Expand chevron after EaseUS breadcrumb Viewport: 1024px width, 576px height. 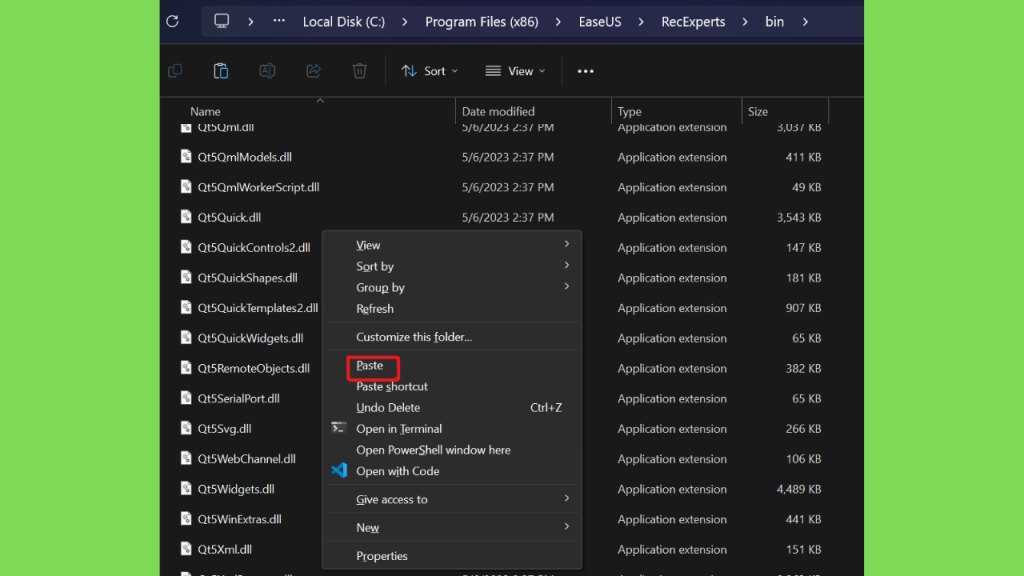[641, 22]
